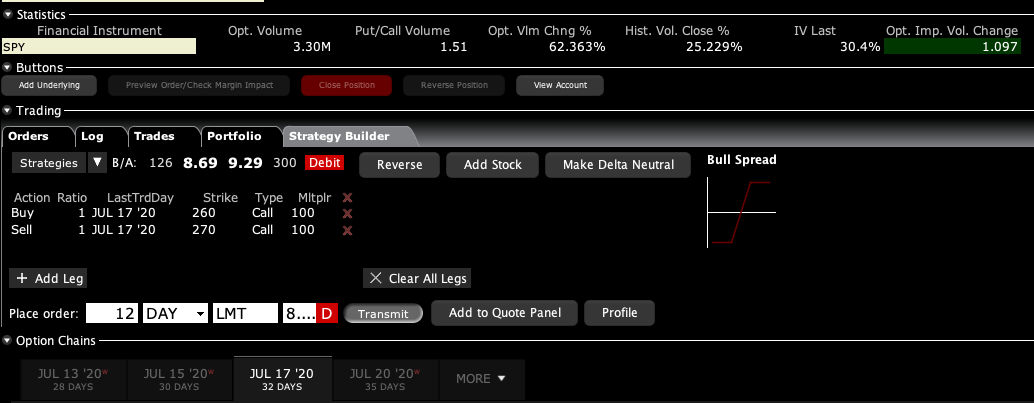The height and width of the screenshot is (403, 1034).
Task: Collapse the Statistics section
Action: tap(8, 15)
